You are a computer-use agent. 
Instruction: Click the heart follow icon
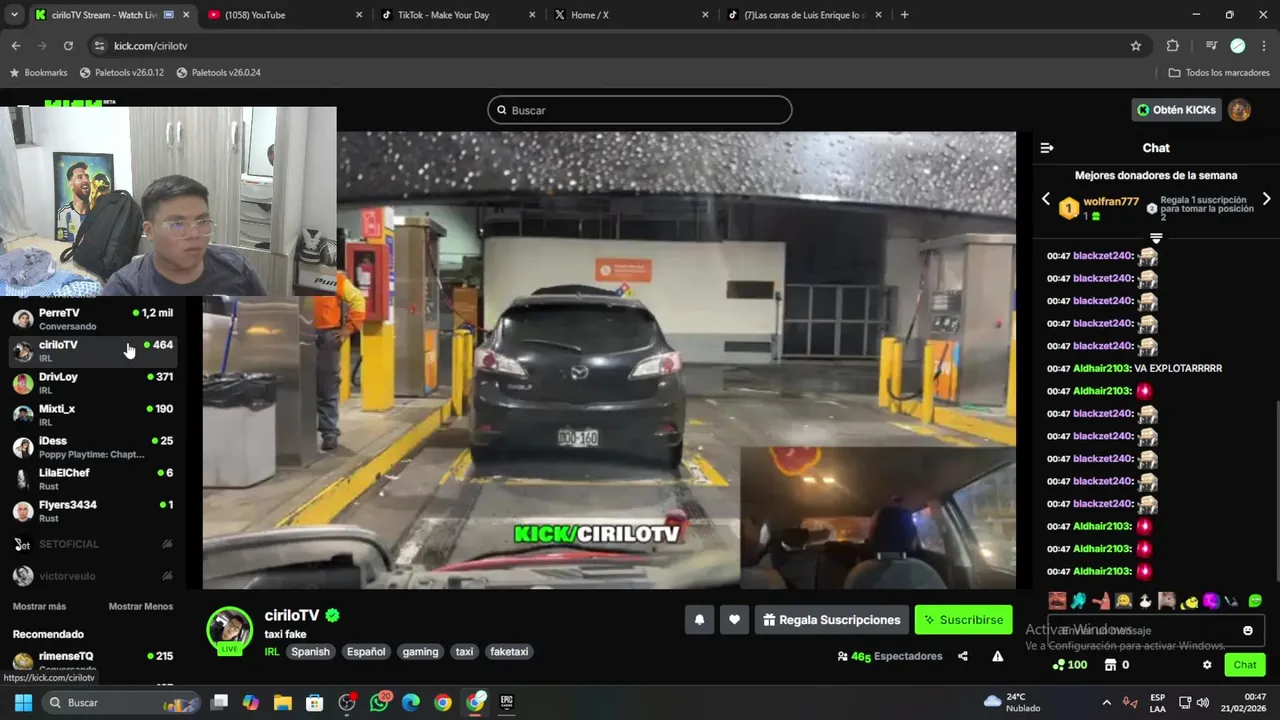point(734,620)
